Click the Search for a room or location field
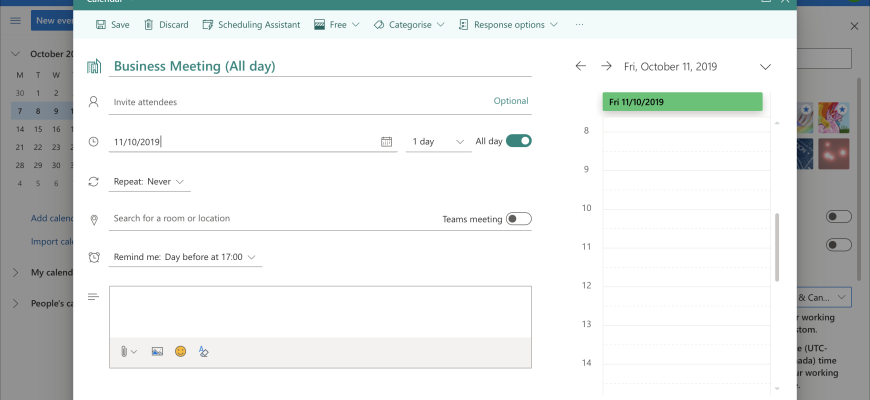870x400 pixels. tap(270, 218)
